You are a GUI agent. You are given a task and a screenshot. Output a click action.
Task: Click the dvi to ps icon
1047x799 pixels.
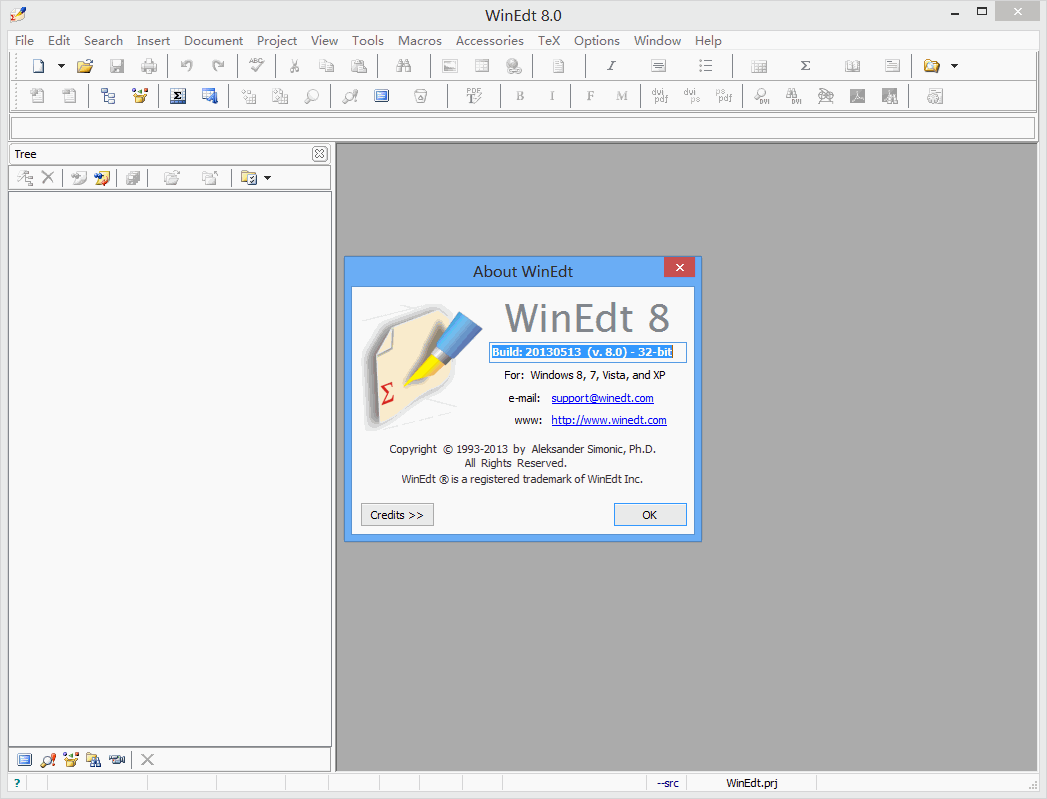(691, 97)
